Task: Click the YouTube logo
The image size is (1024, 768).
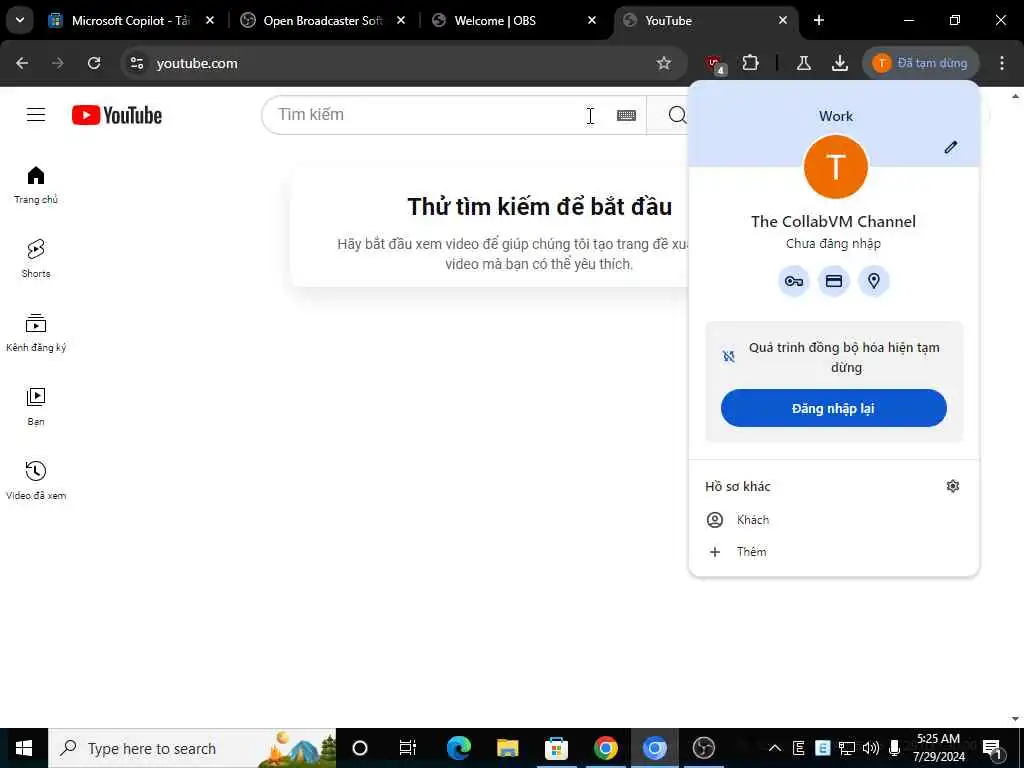Action: (117, 115)
